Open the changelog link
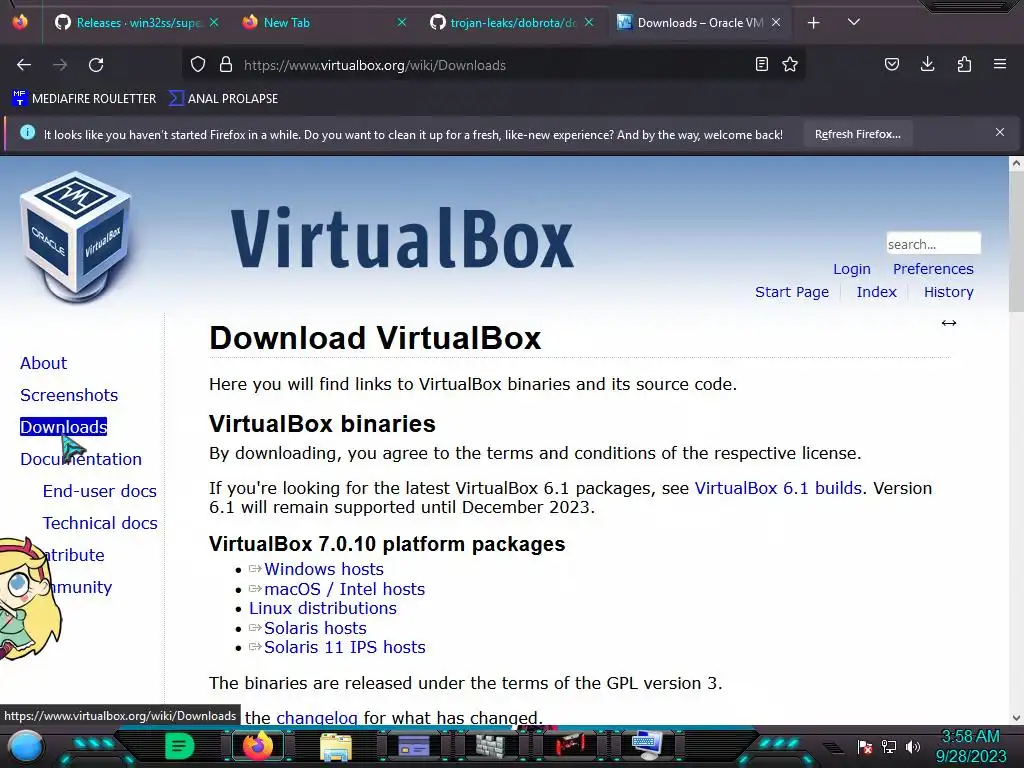 pyautogui.click(x=317, y=718)
